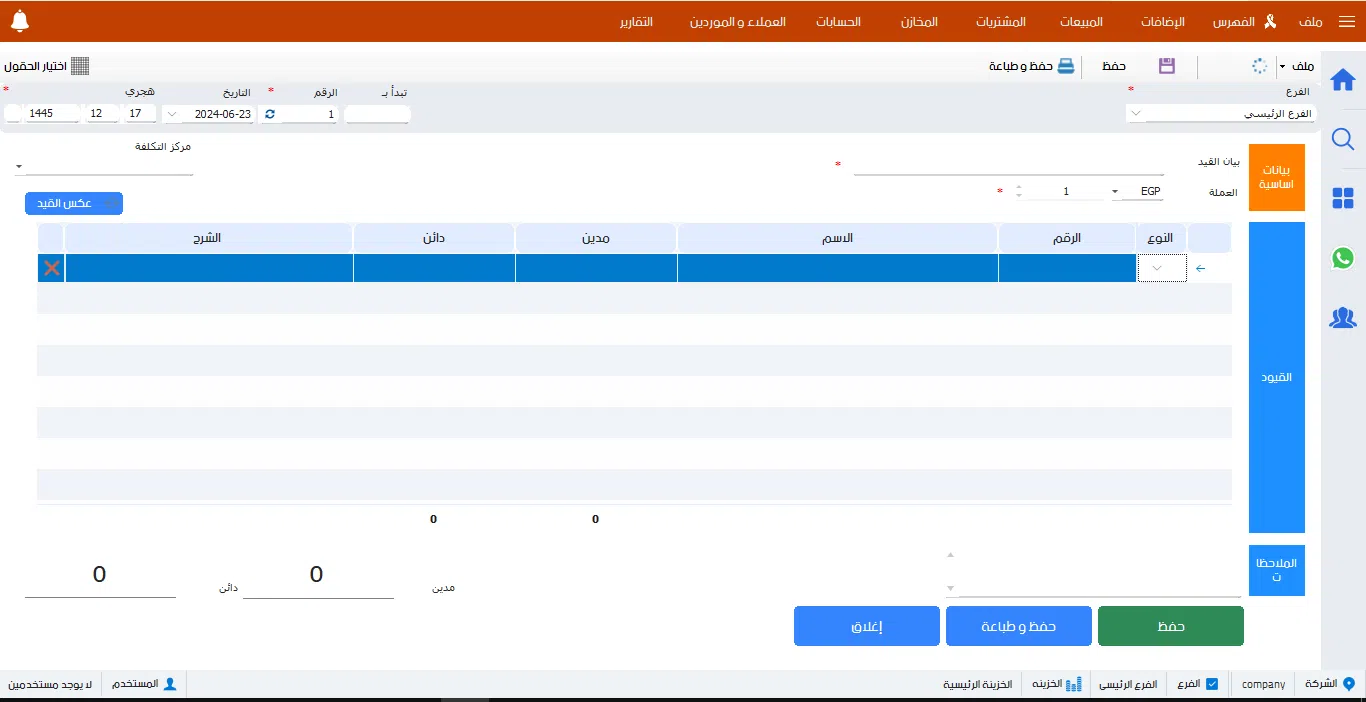1366x702 pixels.
Task: Open the users group sidebar icon
Action: pos(1343,318)
